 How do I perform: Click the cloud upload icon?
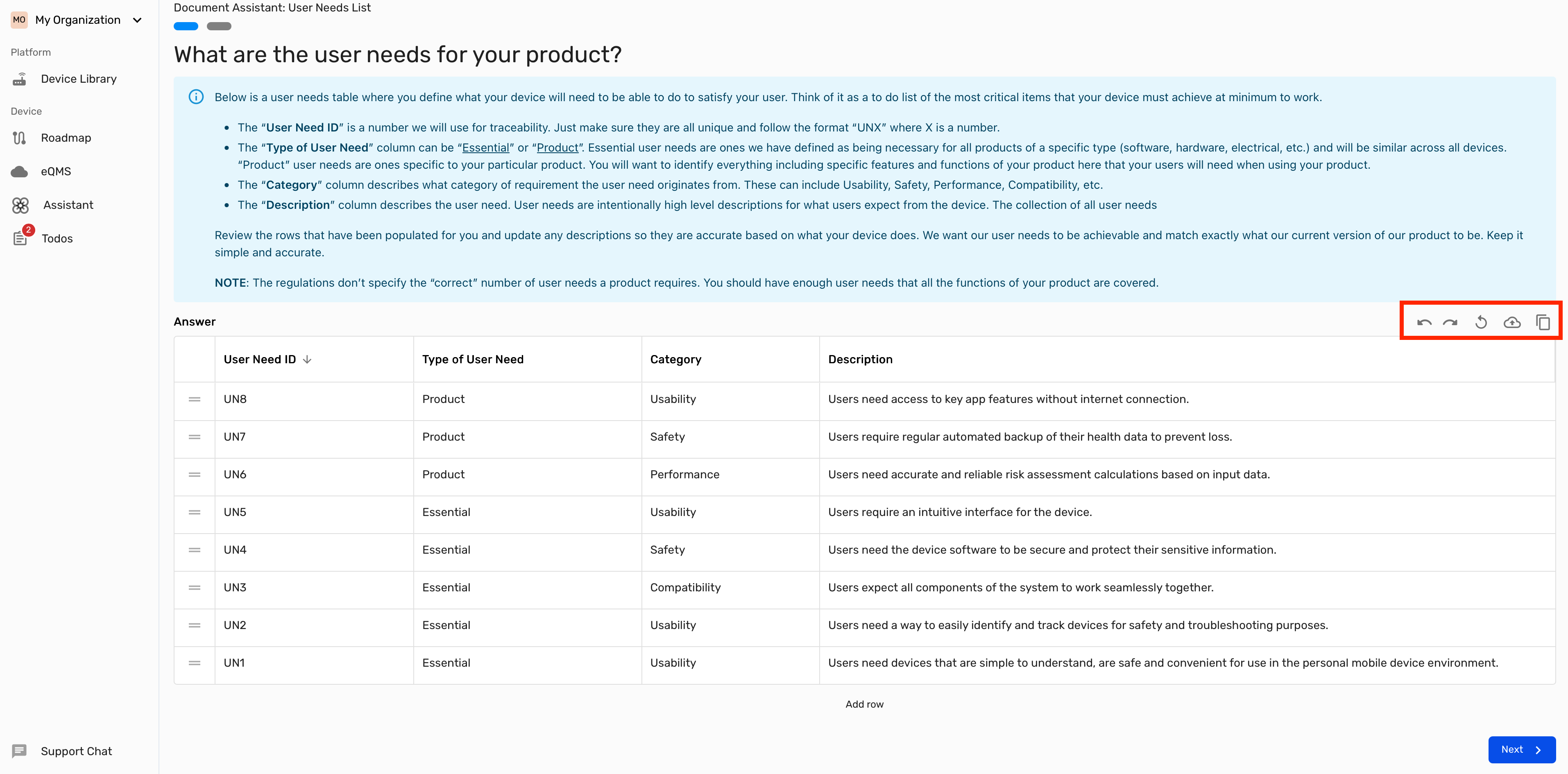point(1512,322)
